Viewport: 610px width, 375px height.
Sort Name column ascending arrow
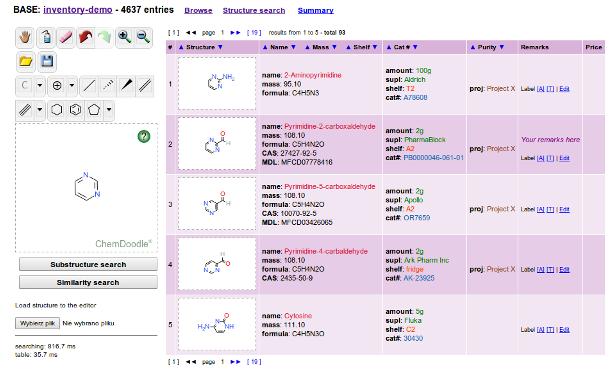265,47
